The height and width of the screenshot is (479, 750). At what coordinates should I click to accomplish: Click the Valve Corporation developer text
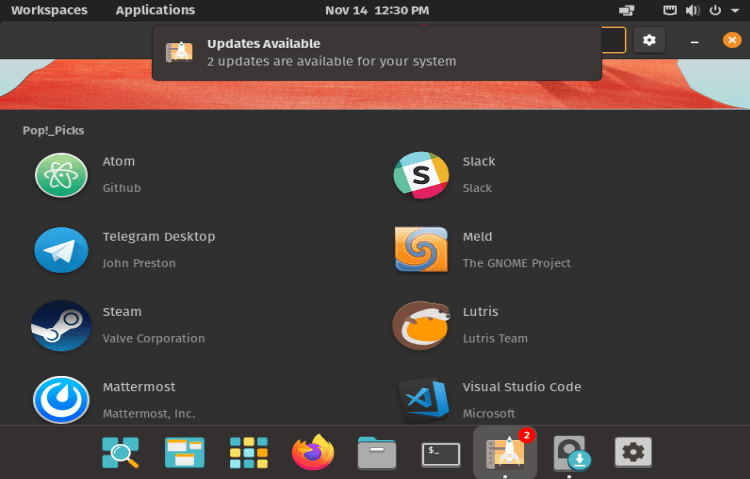click(x=154, y=338)
